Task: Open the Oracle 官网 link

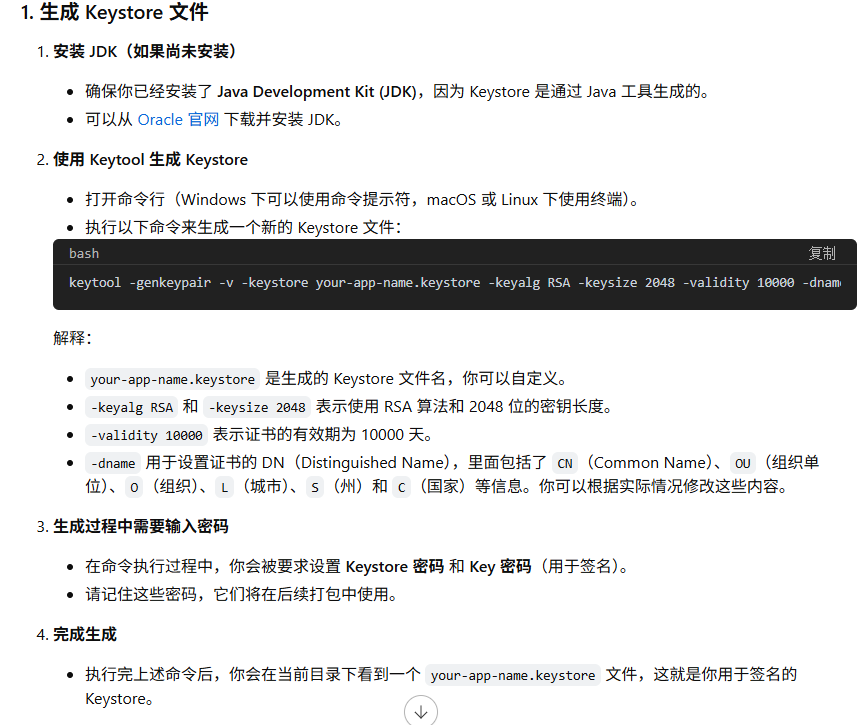Action: [178, 119]
